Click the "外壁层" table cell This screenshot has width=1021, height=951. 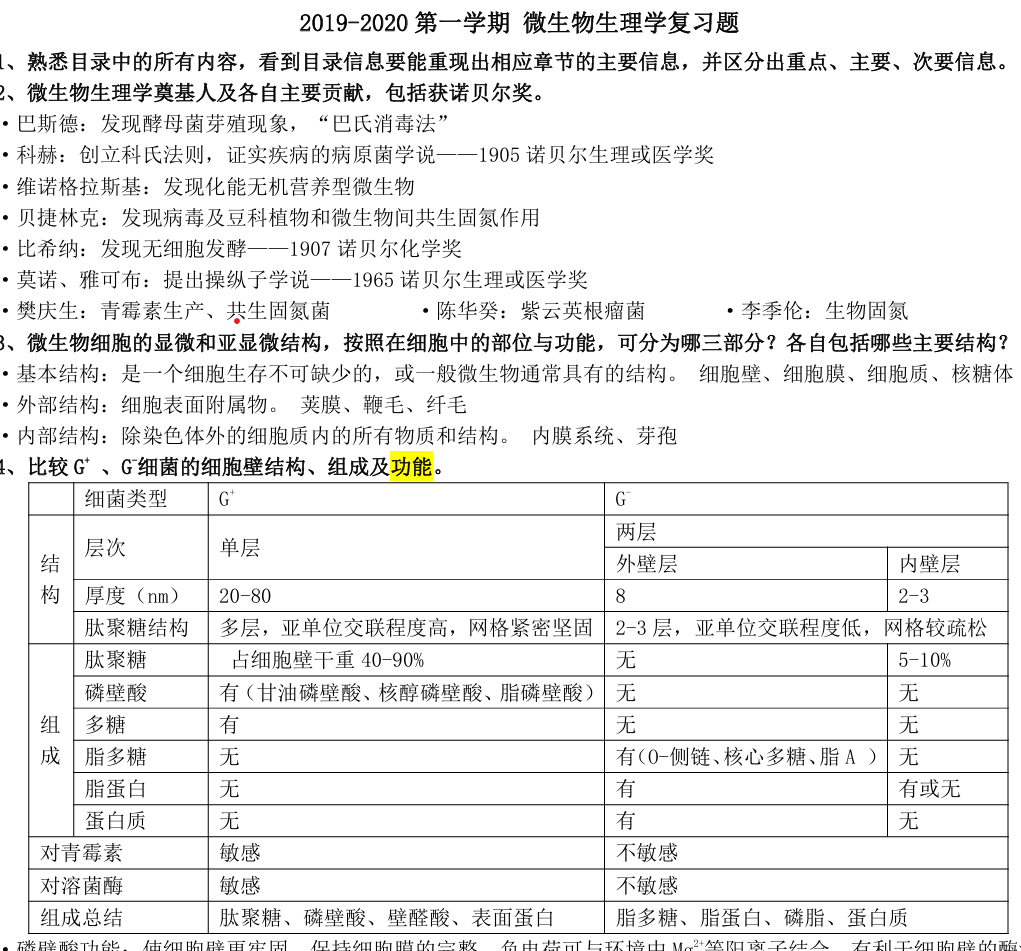coord(647,564)
